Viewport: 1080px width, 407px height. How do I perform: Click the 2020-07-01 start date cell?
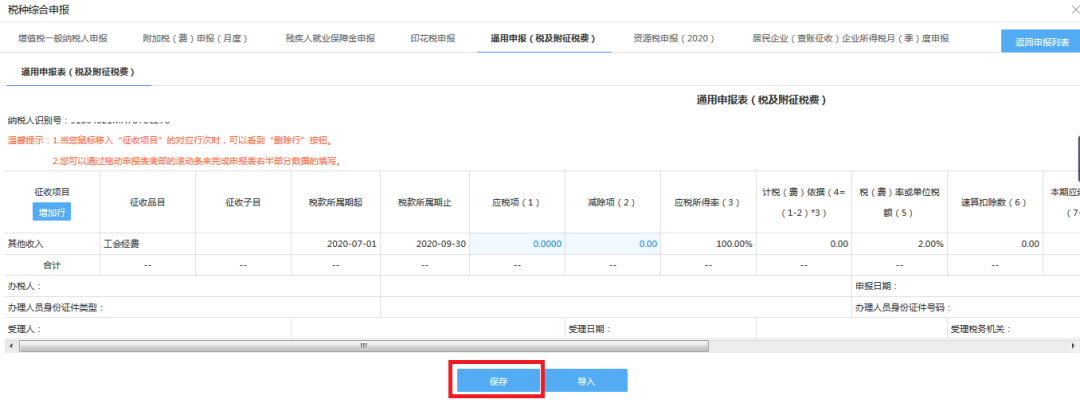click(x=335, y=244)
